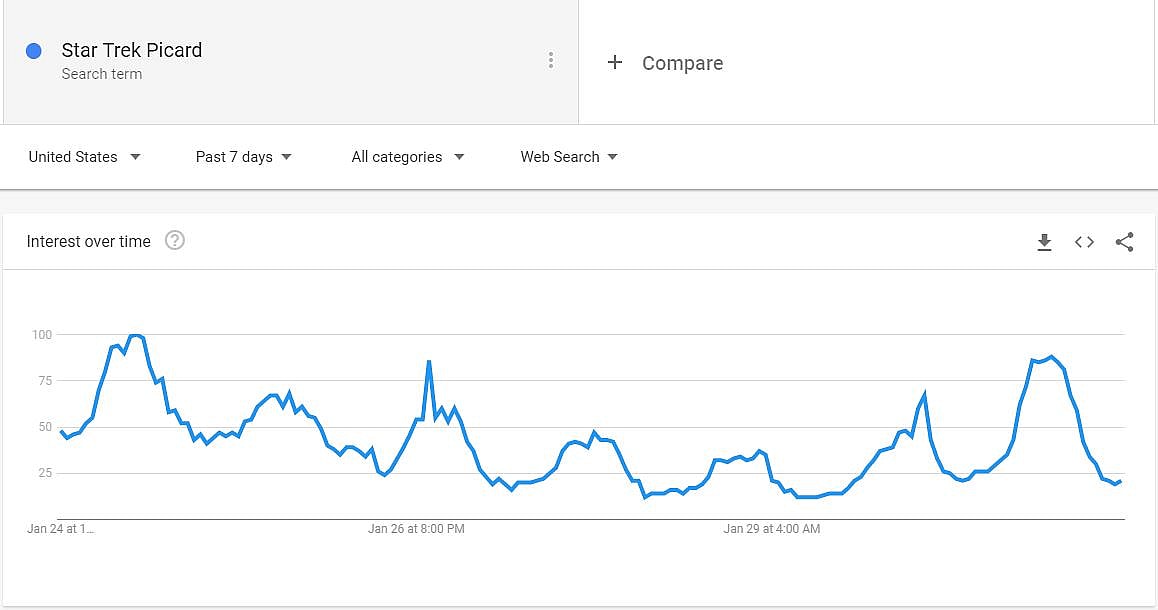Viewport: 1158px width, 610px height.
Task: Click the three-dot menu on search term
Action: pyautogui.click(x=550, y=61)
